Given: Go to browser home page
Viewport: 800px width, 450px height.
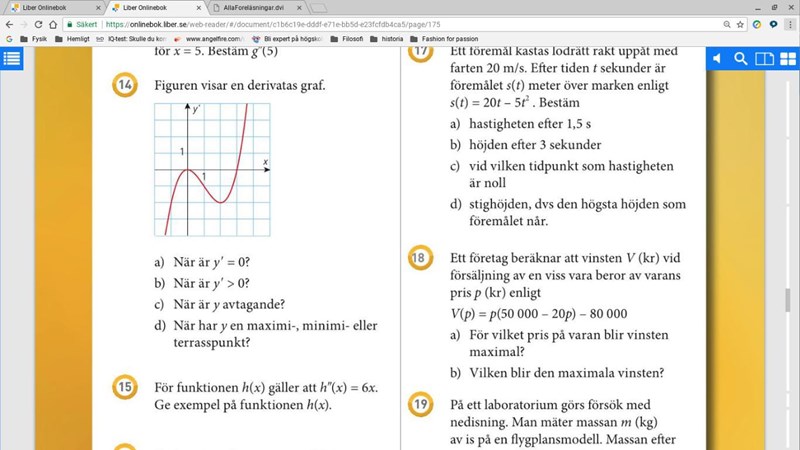Looking at the screenshot, I should point(54,24).
